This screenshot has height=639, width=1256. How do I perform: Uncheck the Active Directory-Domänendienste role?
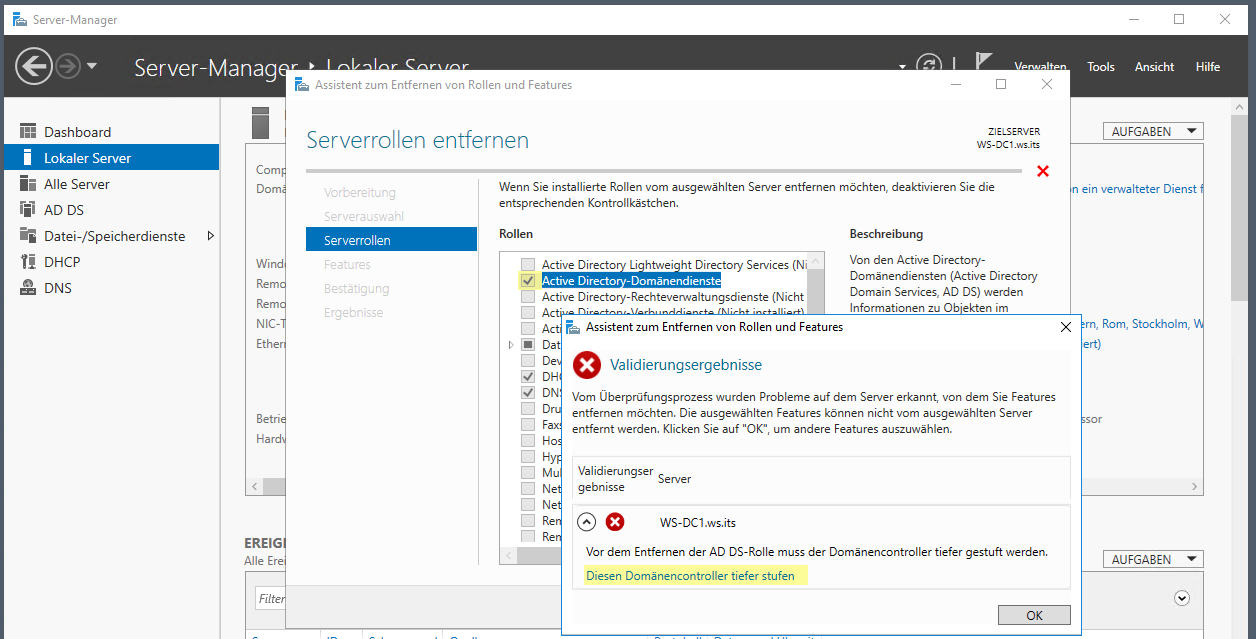click(528, 281)
